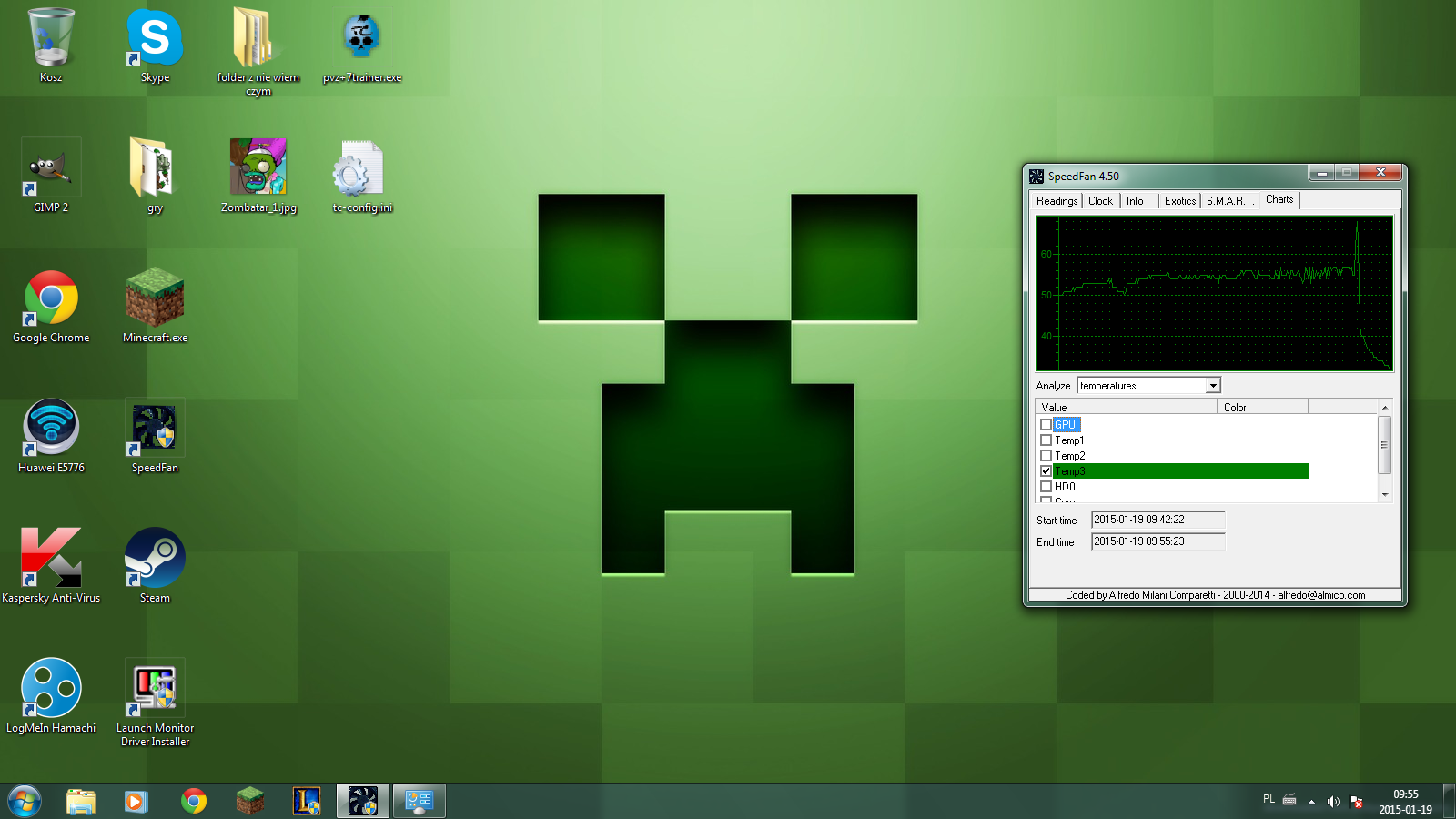Image resolution: width=1456 pixels, height=819 pixels.
Task: Close the SpeedFan window
Action: tap(1380, 172)
